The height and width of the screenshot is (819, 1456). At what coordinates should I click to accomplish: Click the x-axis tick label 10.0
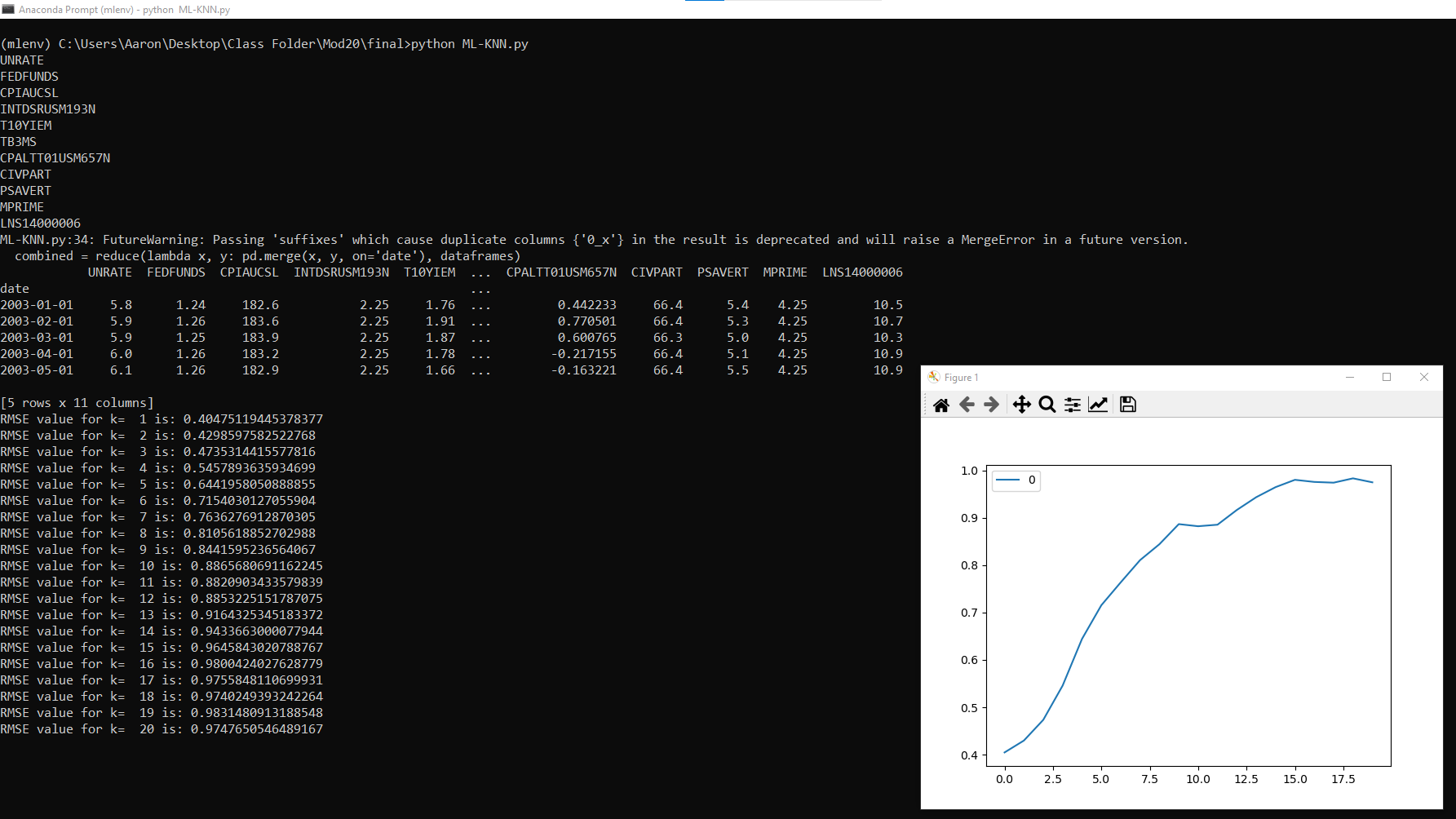(1198, 779)
